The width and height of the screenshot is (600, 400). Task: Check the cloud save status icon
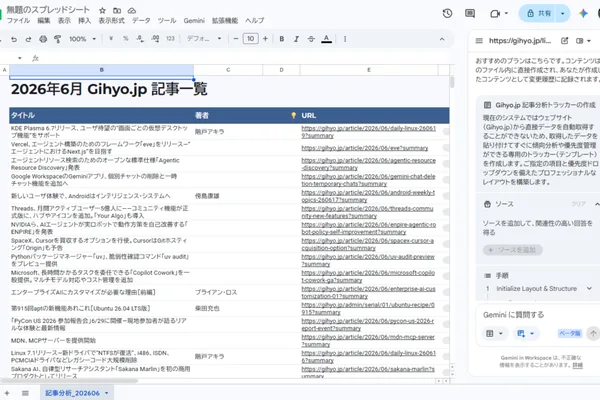(132, 11)
